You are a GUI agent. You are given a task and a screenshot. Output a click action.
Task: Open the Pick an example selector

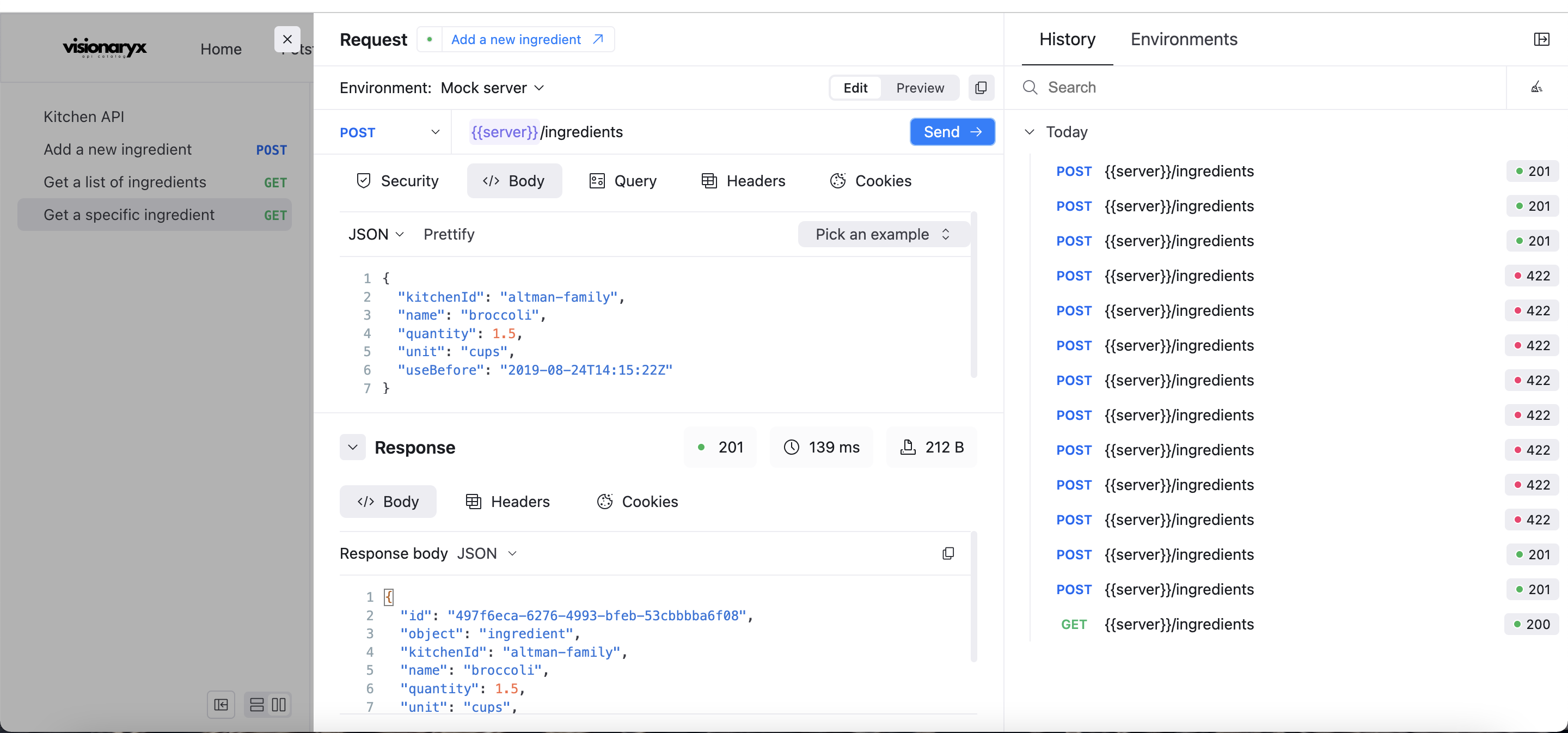[x=883, y=234]
